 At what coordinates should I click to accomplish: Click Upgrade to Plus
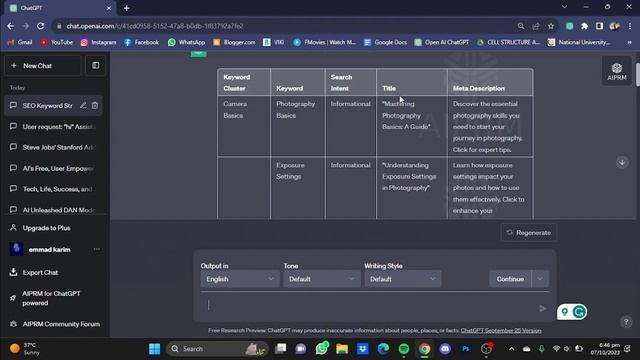[46, 228]
